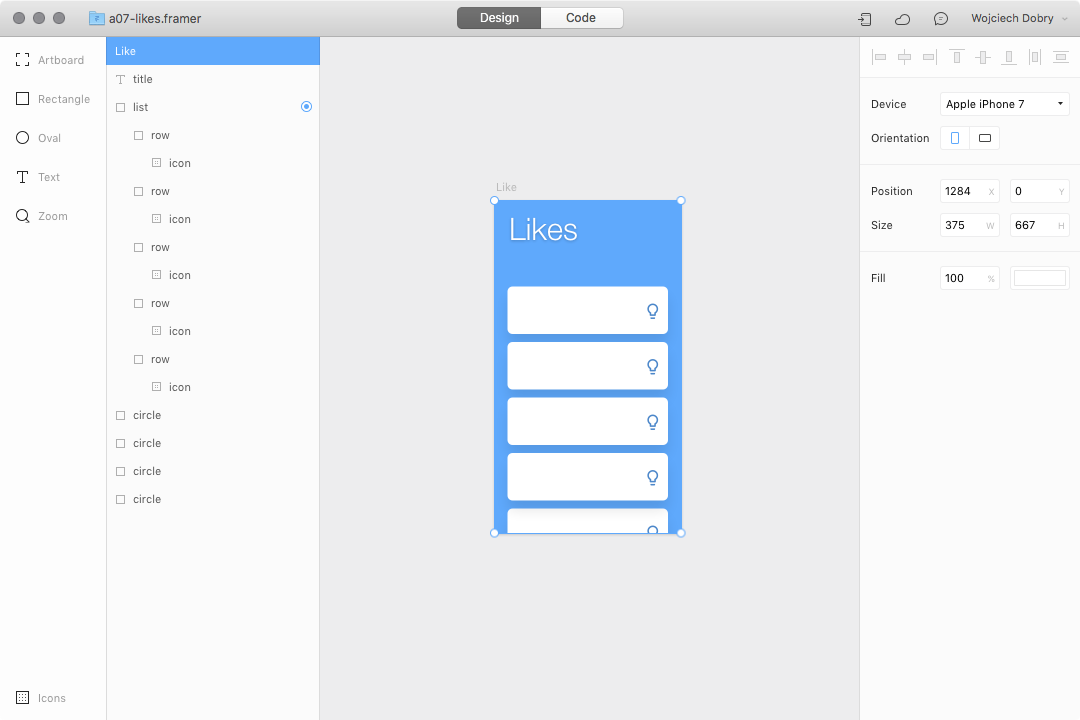Click the cloud sharing icon
1080x720 pixels.
[x=901, y=18]
